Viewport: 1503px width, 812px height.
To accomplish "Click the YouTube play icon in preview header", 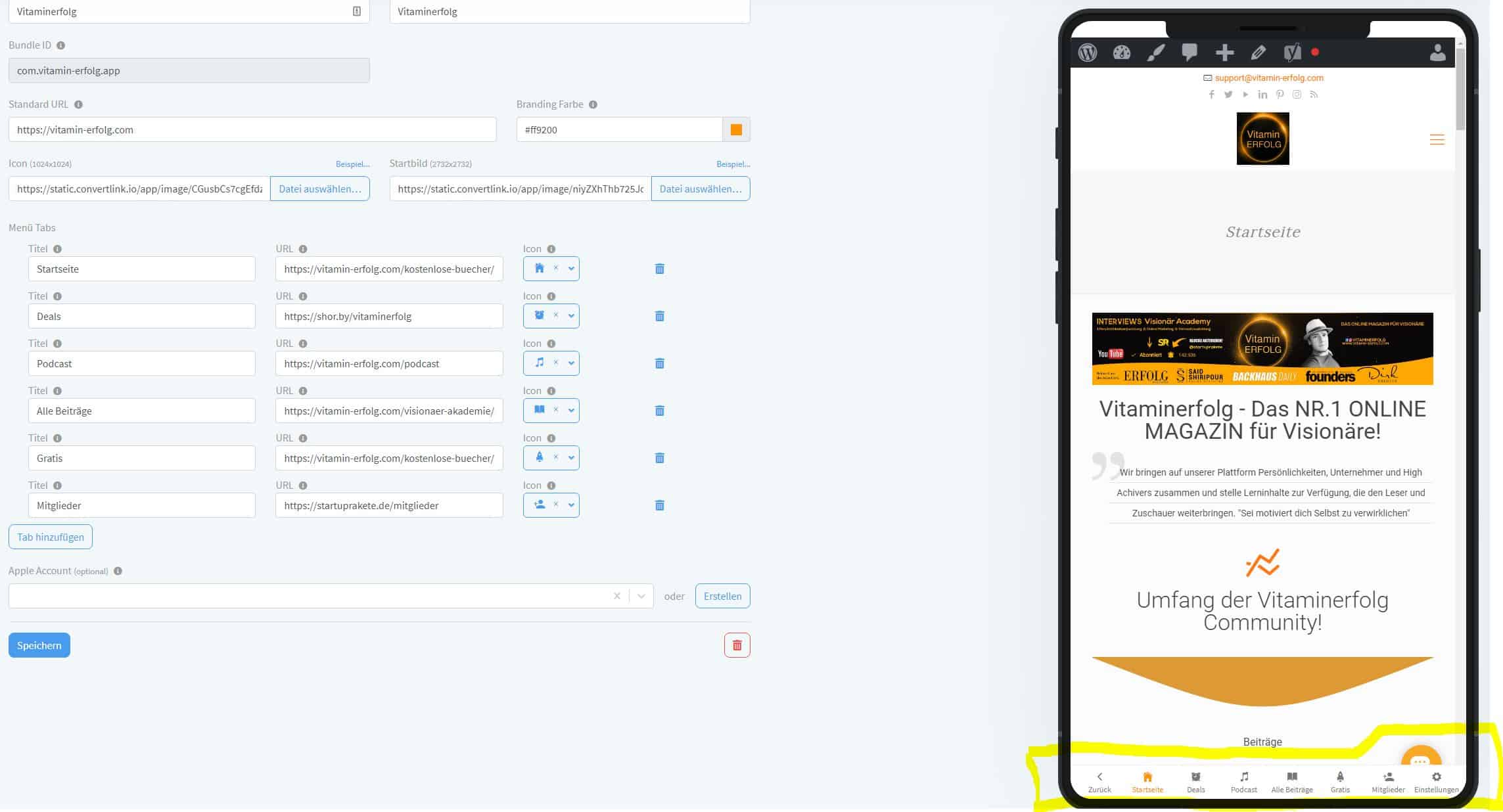I will (1245, 95).
